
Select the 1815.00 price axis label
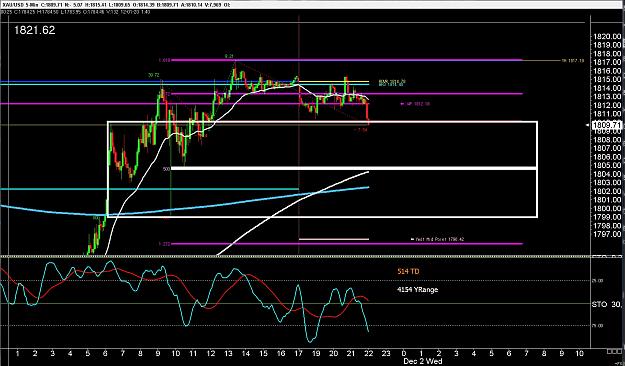coord(607,79)
